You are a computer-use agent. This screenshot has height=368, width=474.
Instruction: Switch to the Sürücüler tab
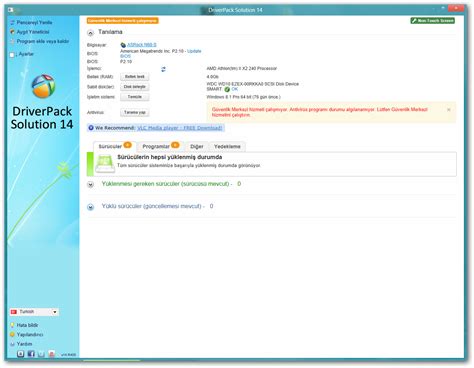(115, 146)
